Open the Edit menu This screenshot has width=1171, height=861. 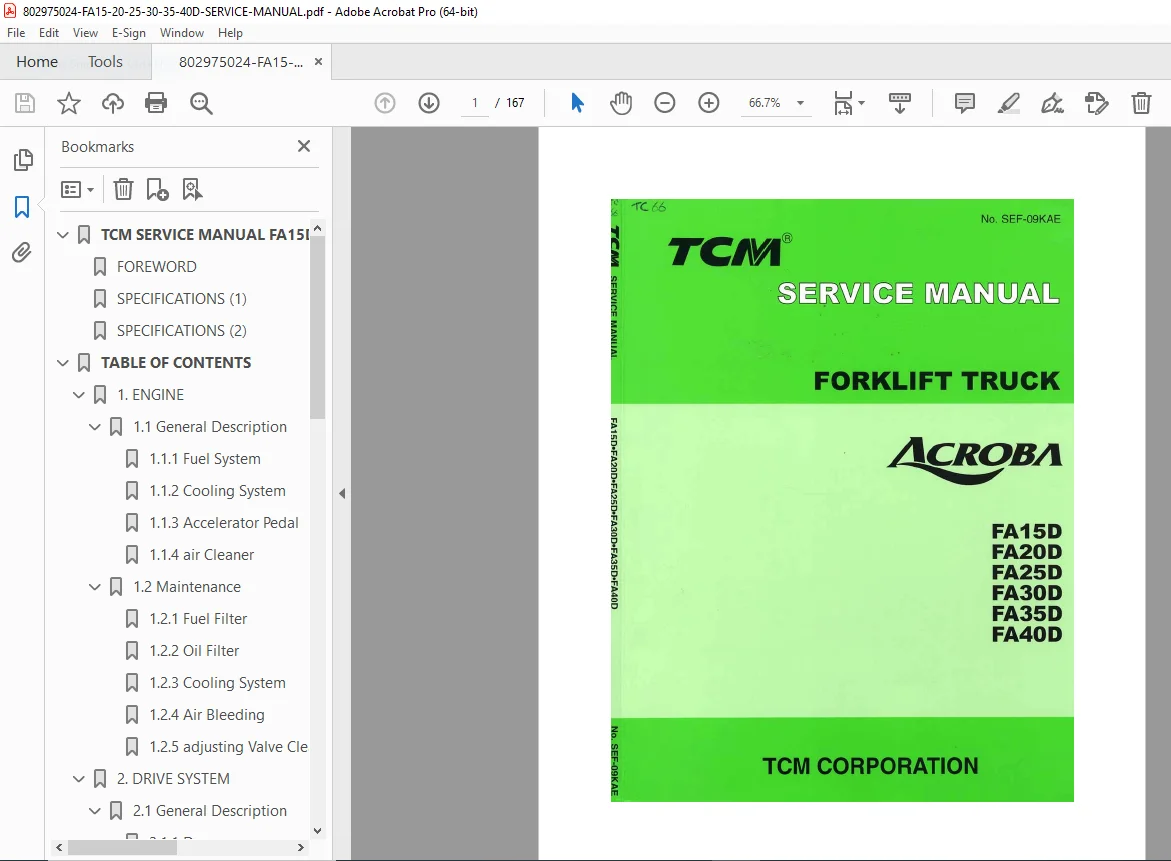click(49, 33)
